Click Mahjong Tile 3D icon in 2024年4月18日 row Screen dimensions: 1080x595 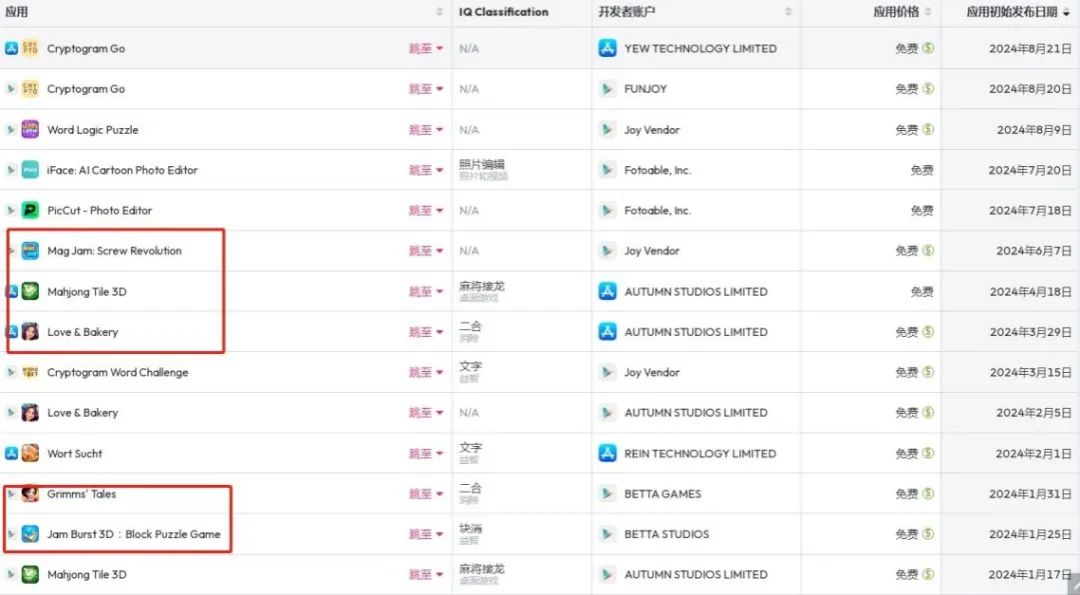(x=30, y=291)
